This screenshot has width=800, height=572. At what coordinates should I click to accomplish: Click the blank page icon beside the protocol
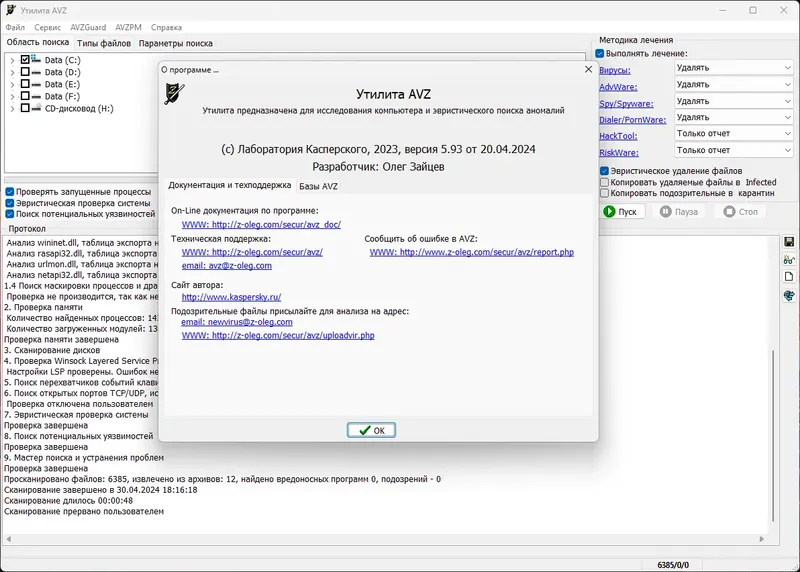(x=789, y=277)
